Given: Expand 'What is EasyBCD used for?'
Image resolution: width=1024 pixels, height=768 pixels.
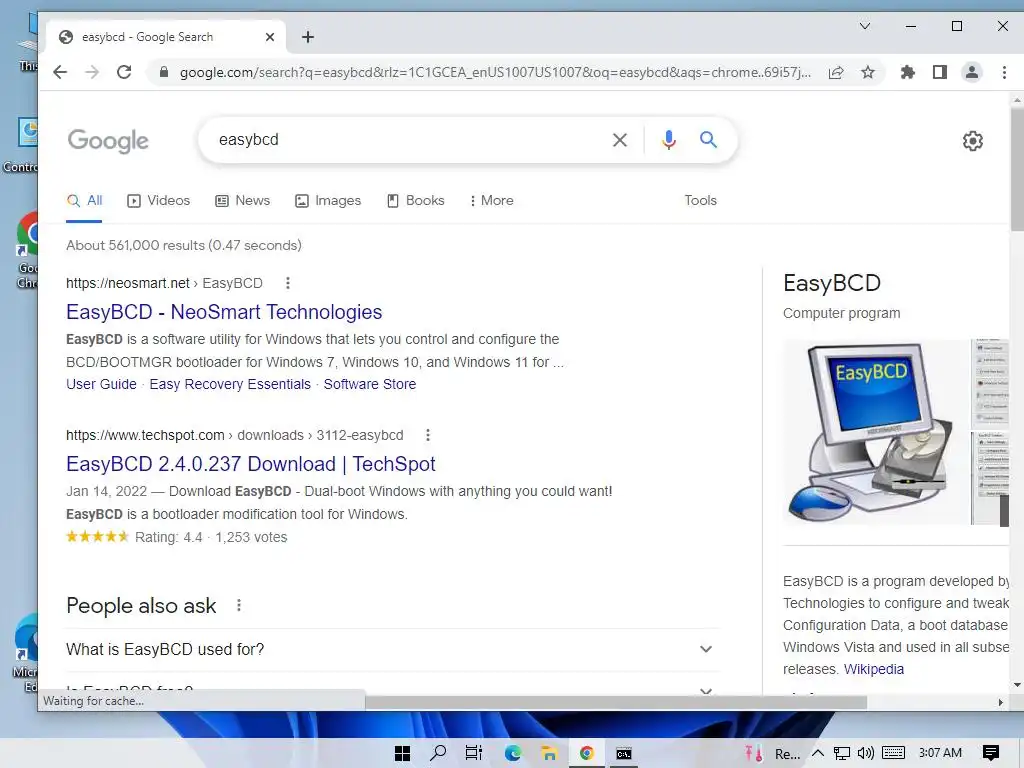Looking at the screenshot, I should point(392,649).
